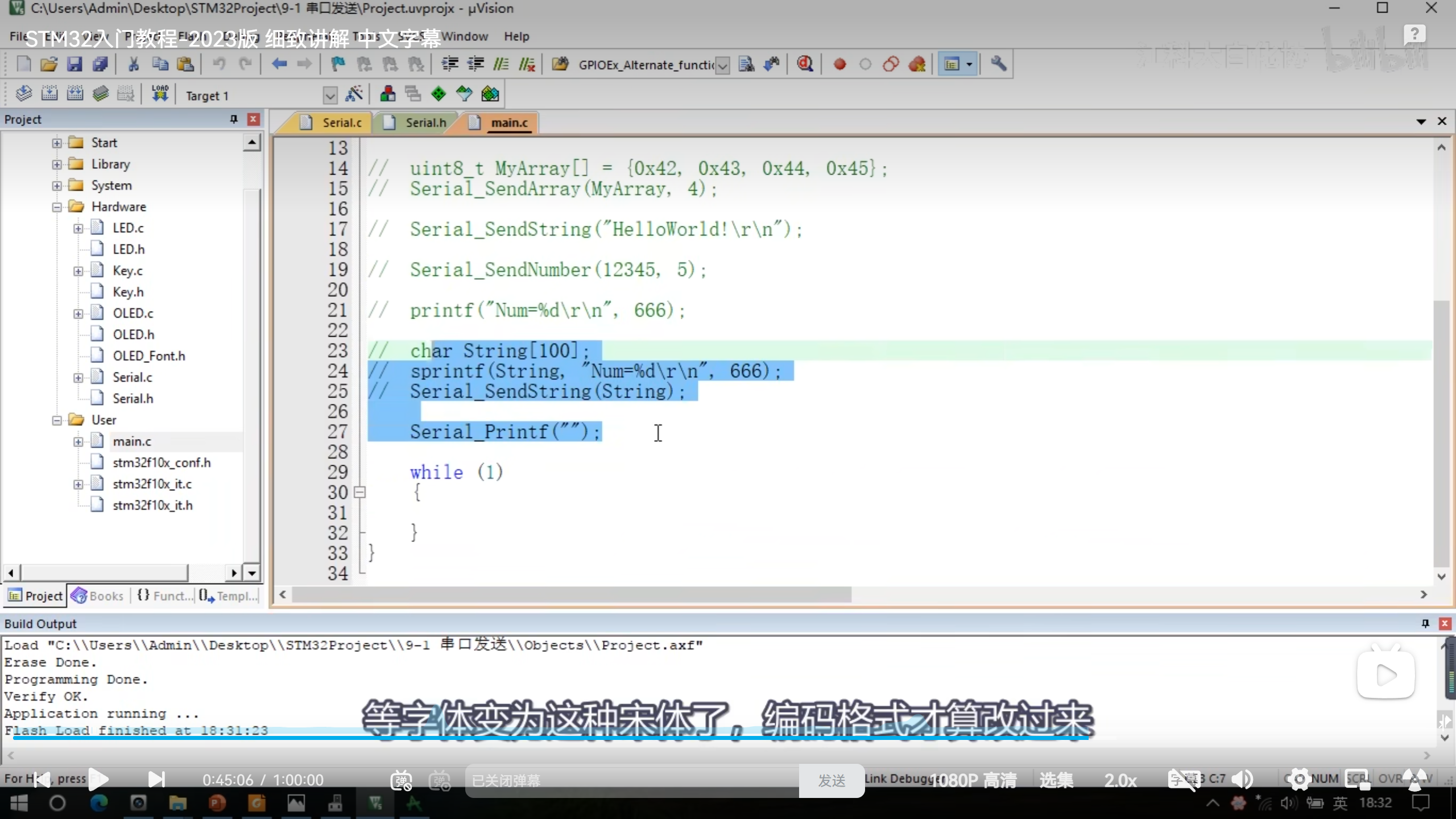
Task: Click the Download to flash LOAD icon
Action: [x=160, y=94]
